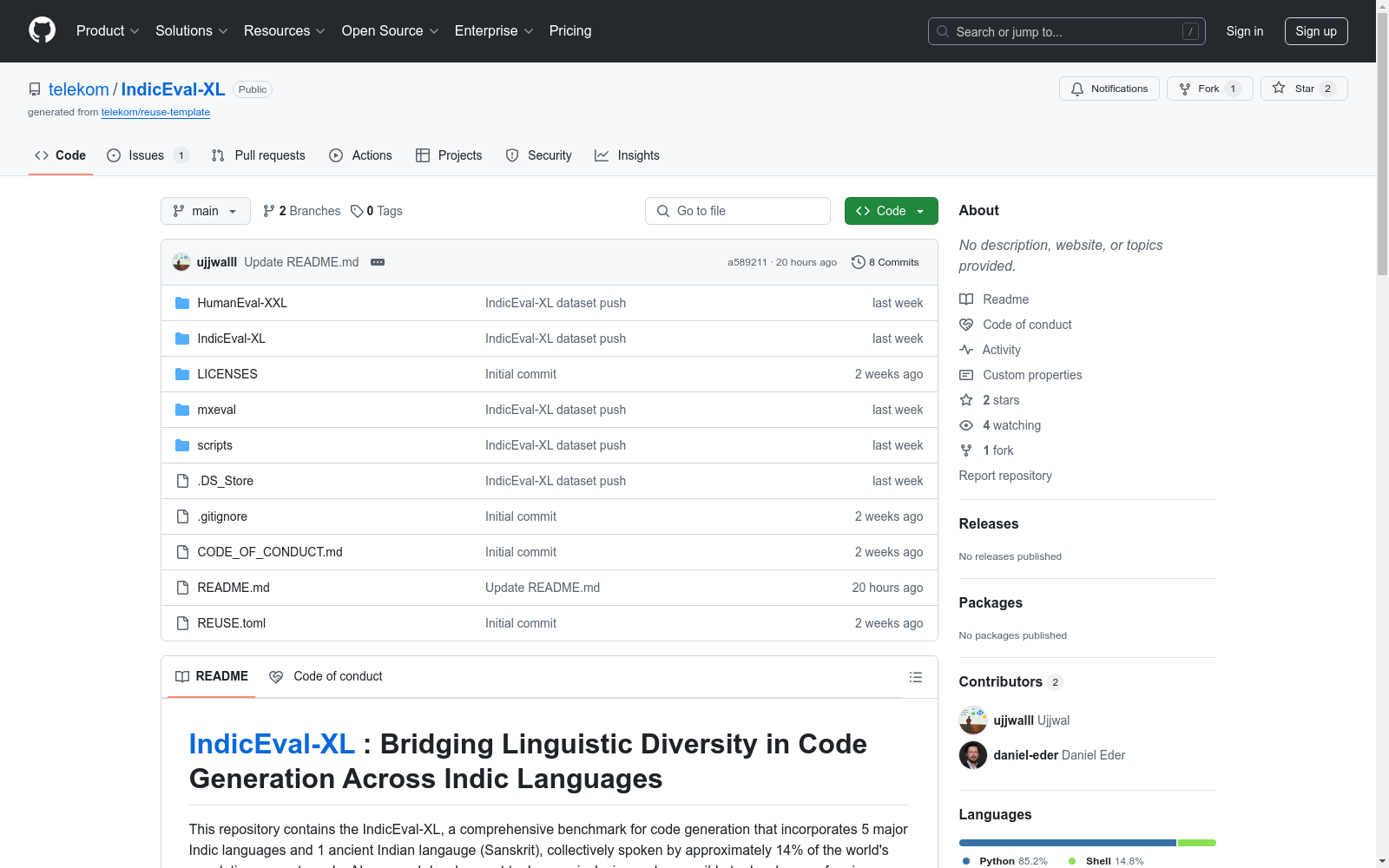Click the Releases heading link
This screenshot has height=868, width=1389.
tap(989, 523)
